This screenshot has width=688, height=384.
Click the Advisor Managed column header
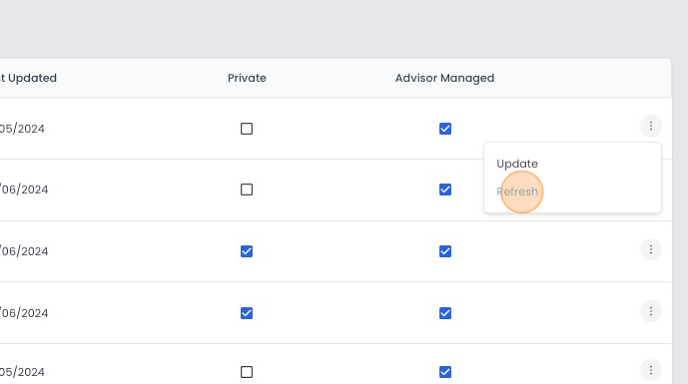pyautogui.click(x=444, y=78)
